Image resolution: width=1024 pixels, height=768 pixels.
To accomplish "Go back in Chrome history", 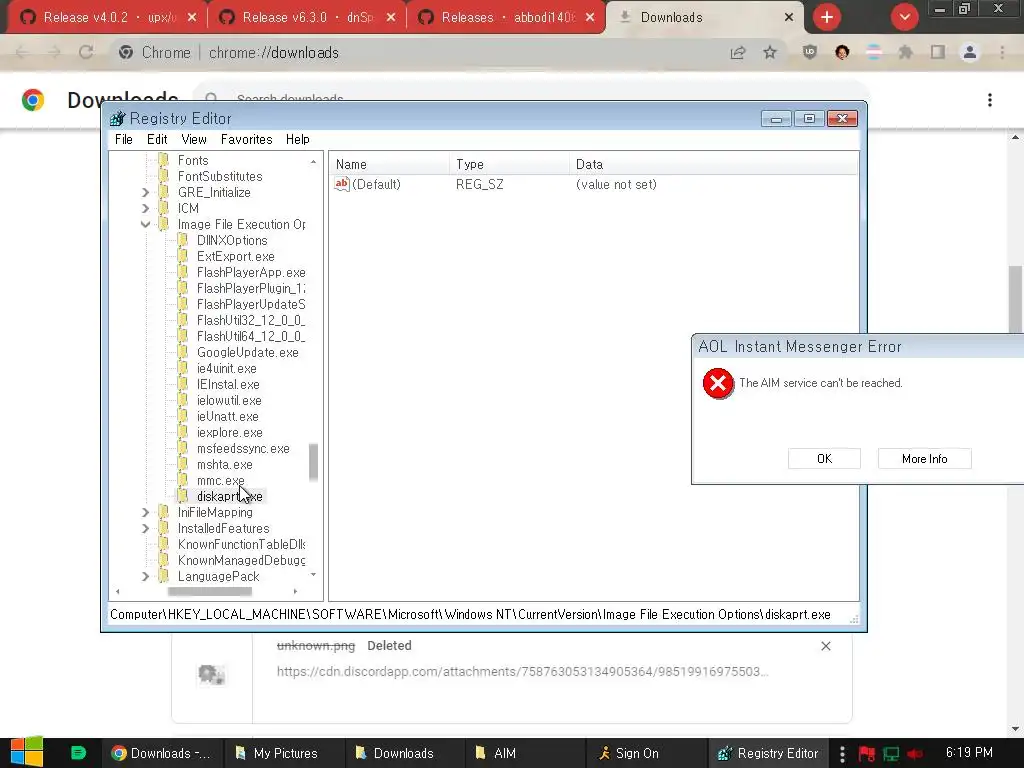I will click(22, 52).
